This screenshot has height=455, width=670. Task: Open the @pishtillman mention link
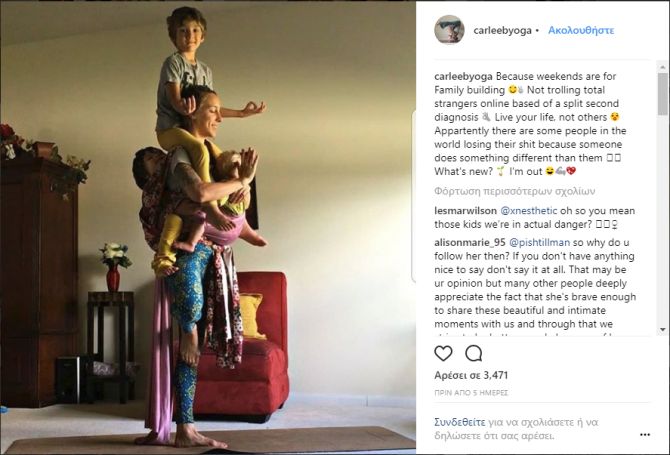coord(539,242)
